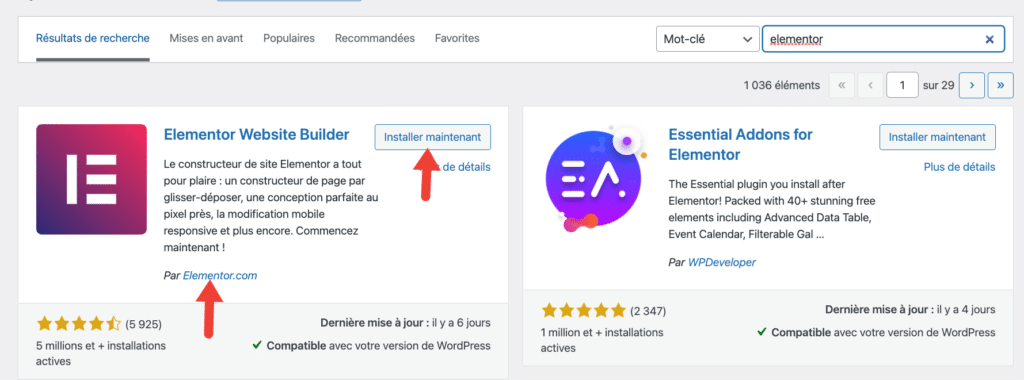This screenshot has height=380, width=1024.
Task: Clear the search field with X icon
Action: [989, 39]
